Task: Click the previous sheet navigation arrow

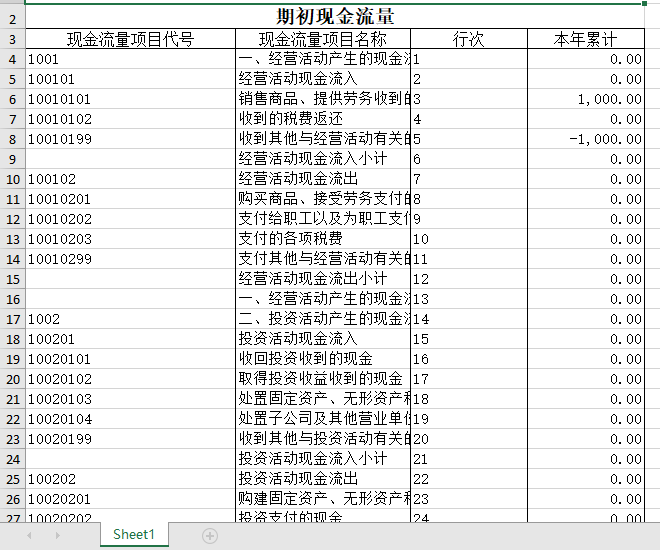Action: (29, 536)
